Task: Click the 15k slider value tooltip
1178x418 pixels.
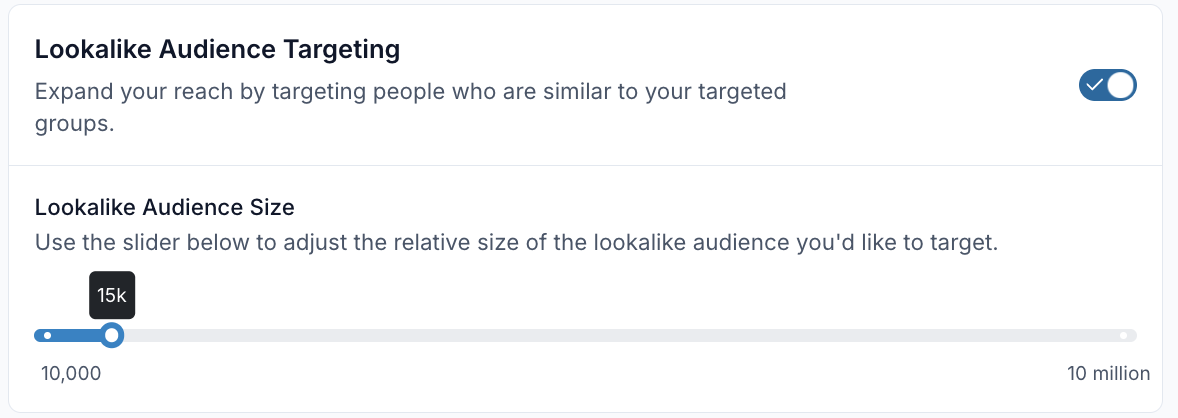Action: [112, 295]
